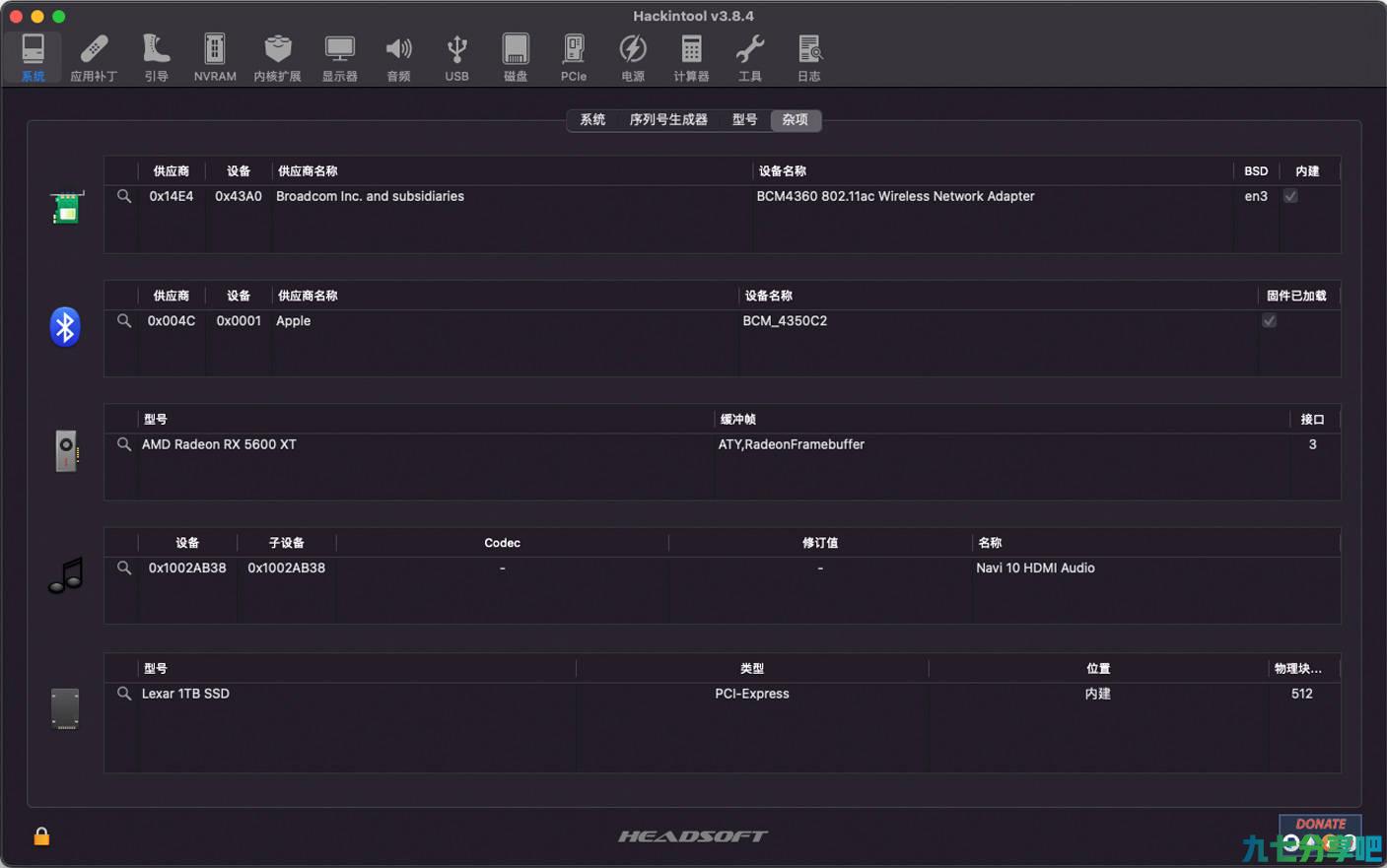The width and height of the screenshot is (1387, 868).
Task: Click the magnifier beside 0x1002AB38 audio row
Action: click(x=124, y=568)
